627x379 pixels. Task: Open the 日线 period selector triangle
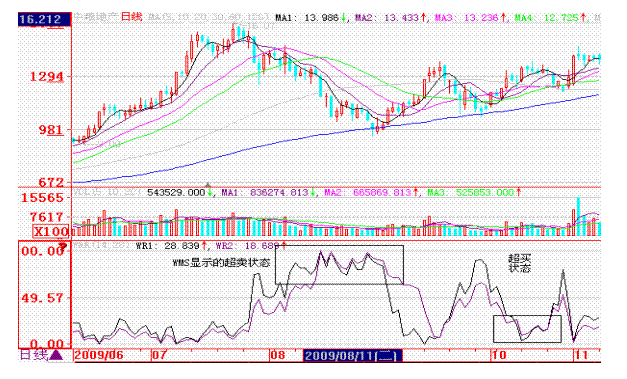click(56, 355)
